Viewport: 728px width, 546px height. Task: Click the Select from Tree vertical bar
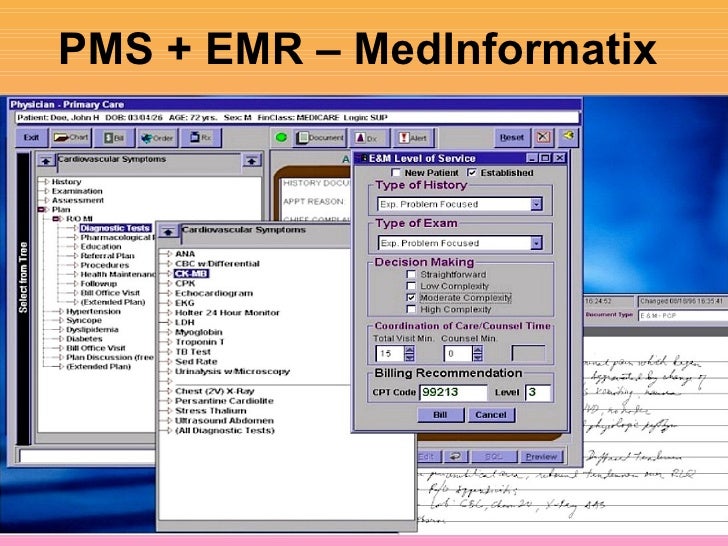point(23,298)
